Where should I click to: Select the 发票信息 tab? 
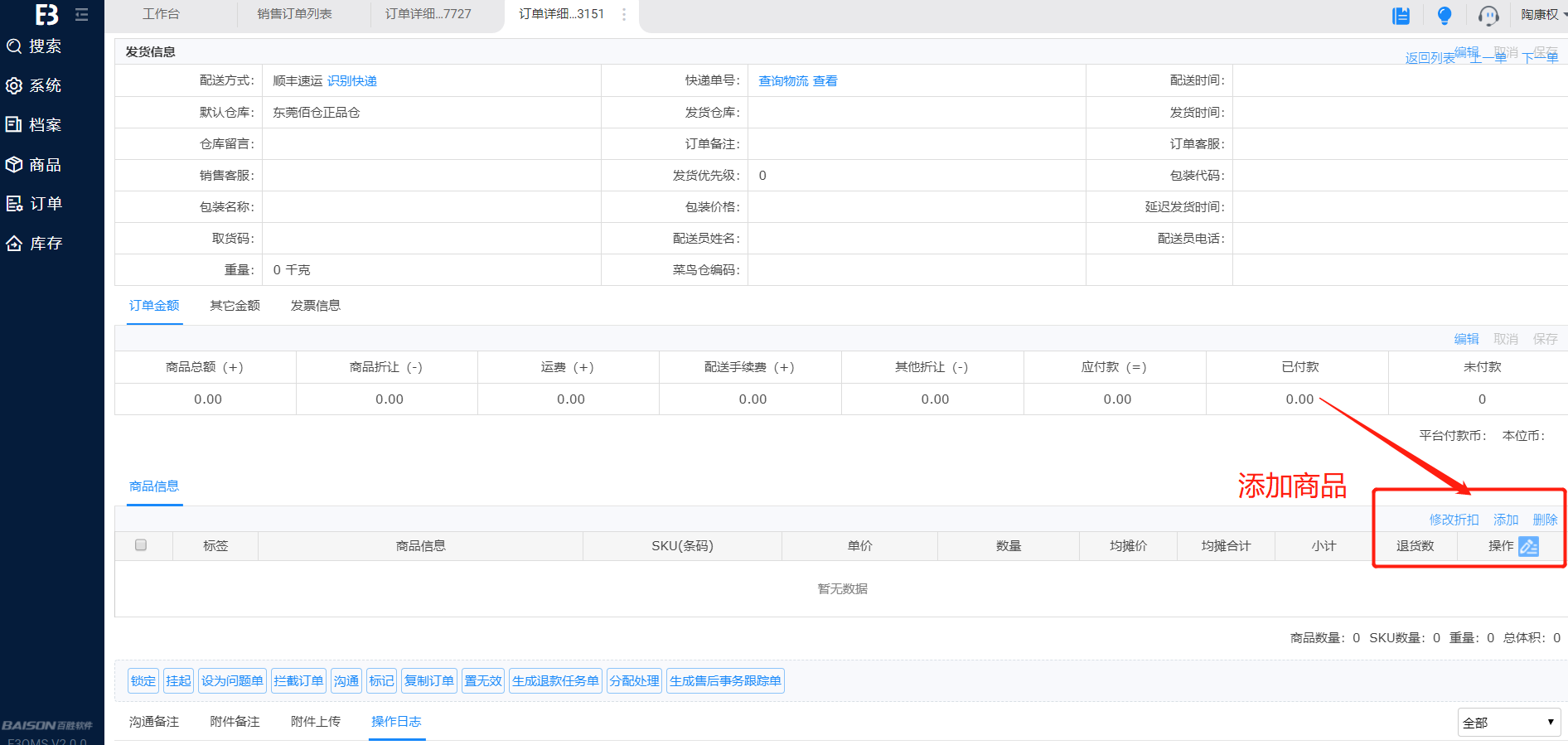tap(316, 306)
